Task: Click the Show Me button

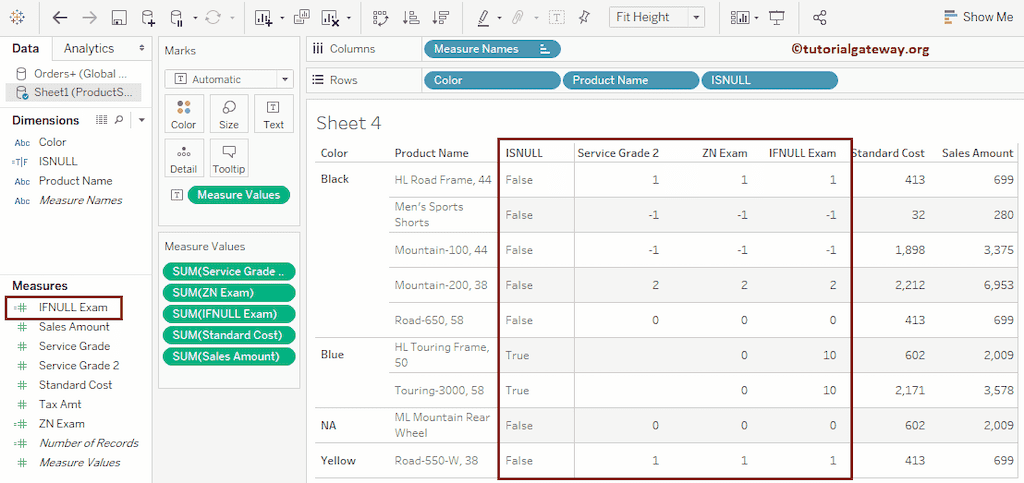Action: click(978, 17)
